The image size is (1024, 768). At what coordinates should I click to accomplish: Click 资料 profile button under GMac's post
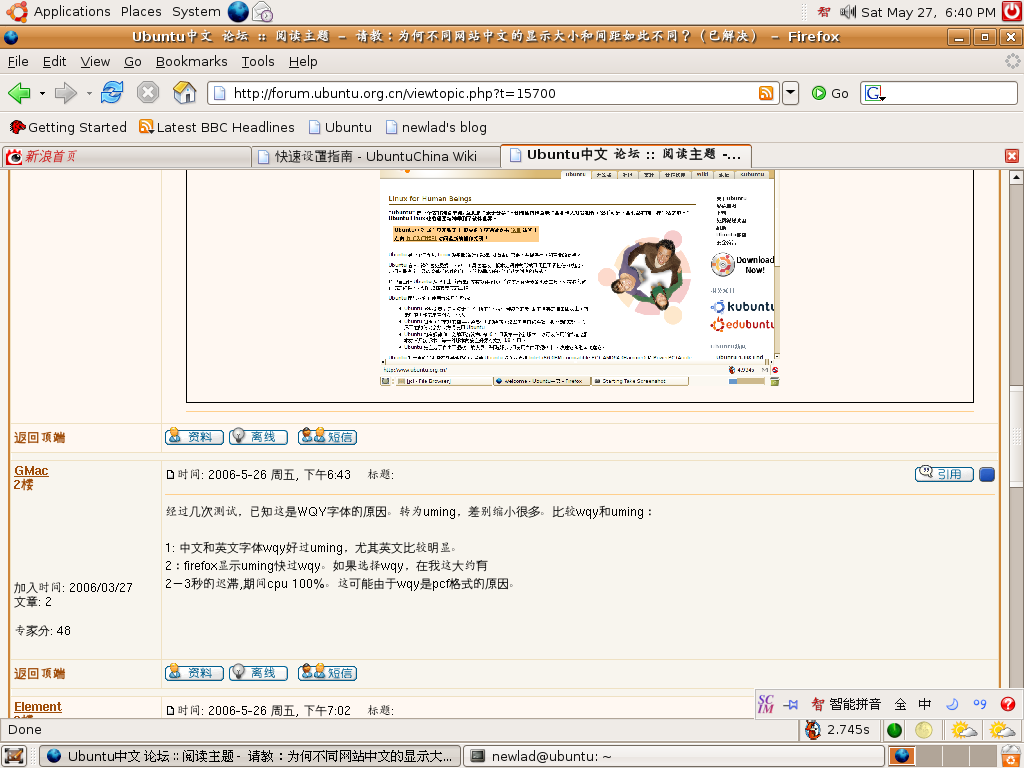click(194, 672)
